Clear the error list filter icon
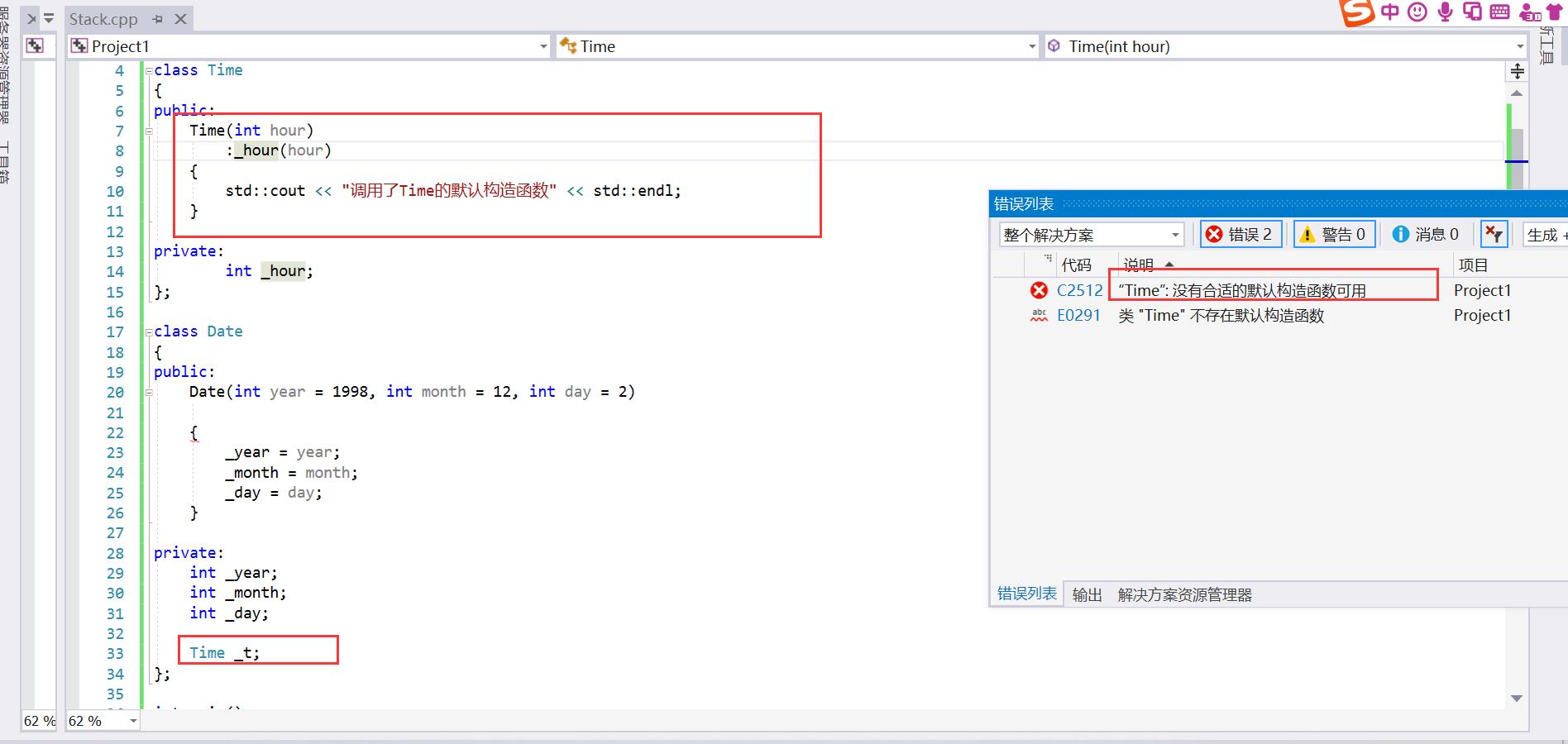Image resolution: width=1568 pixels, height=744 pixels. pos(1494,235)
